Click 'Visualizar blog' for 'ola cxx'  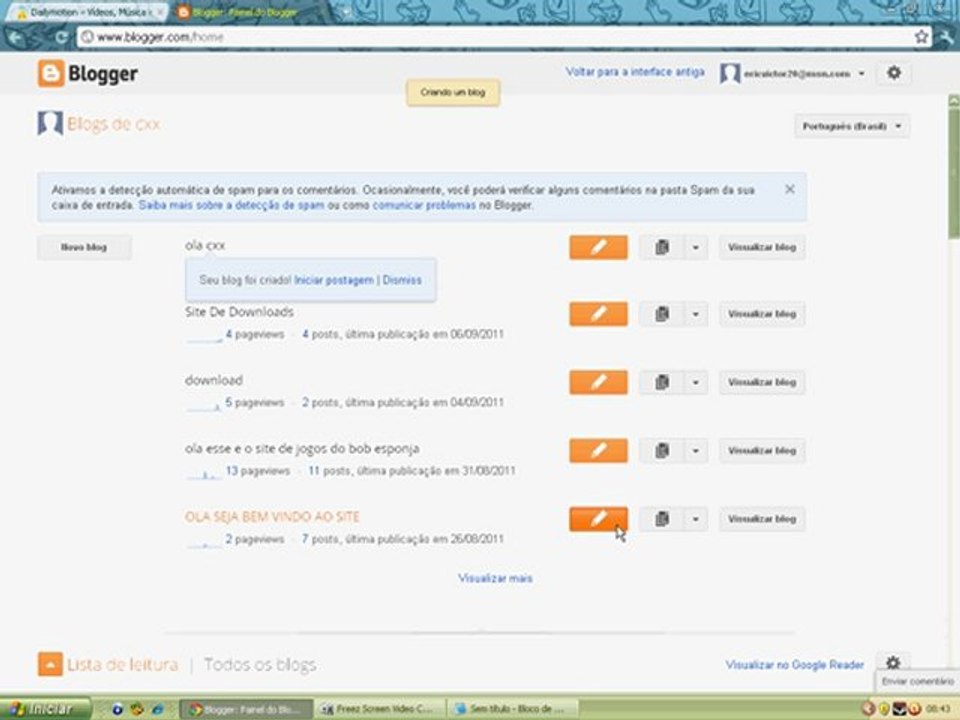pyautogui.click(x=762, y=247)
